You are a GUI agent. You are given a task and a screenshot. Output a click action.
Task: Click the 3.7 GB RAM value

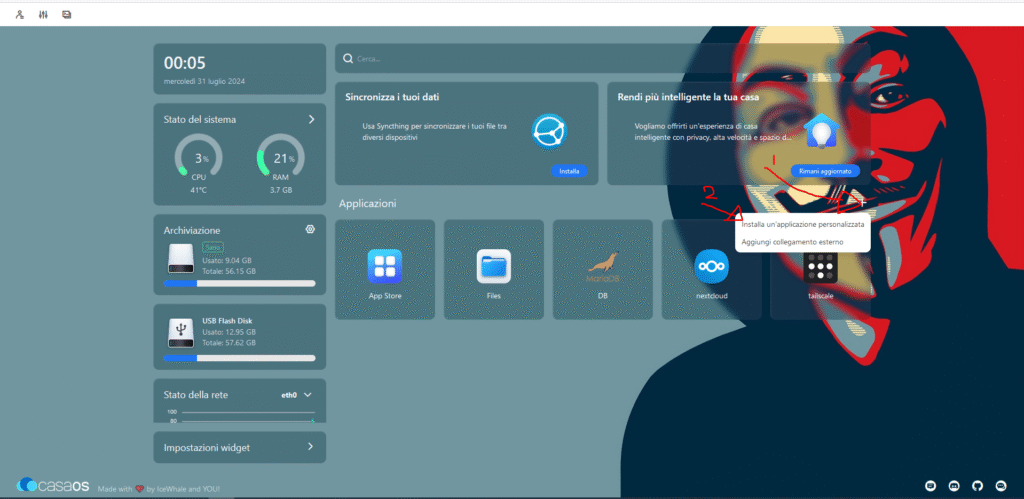281,190
